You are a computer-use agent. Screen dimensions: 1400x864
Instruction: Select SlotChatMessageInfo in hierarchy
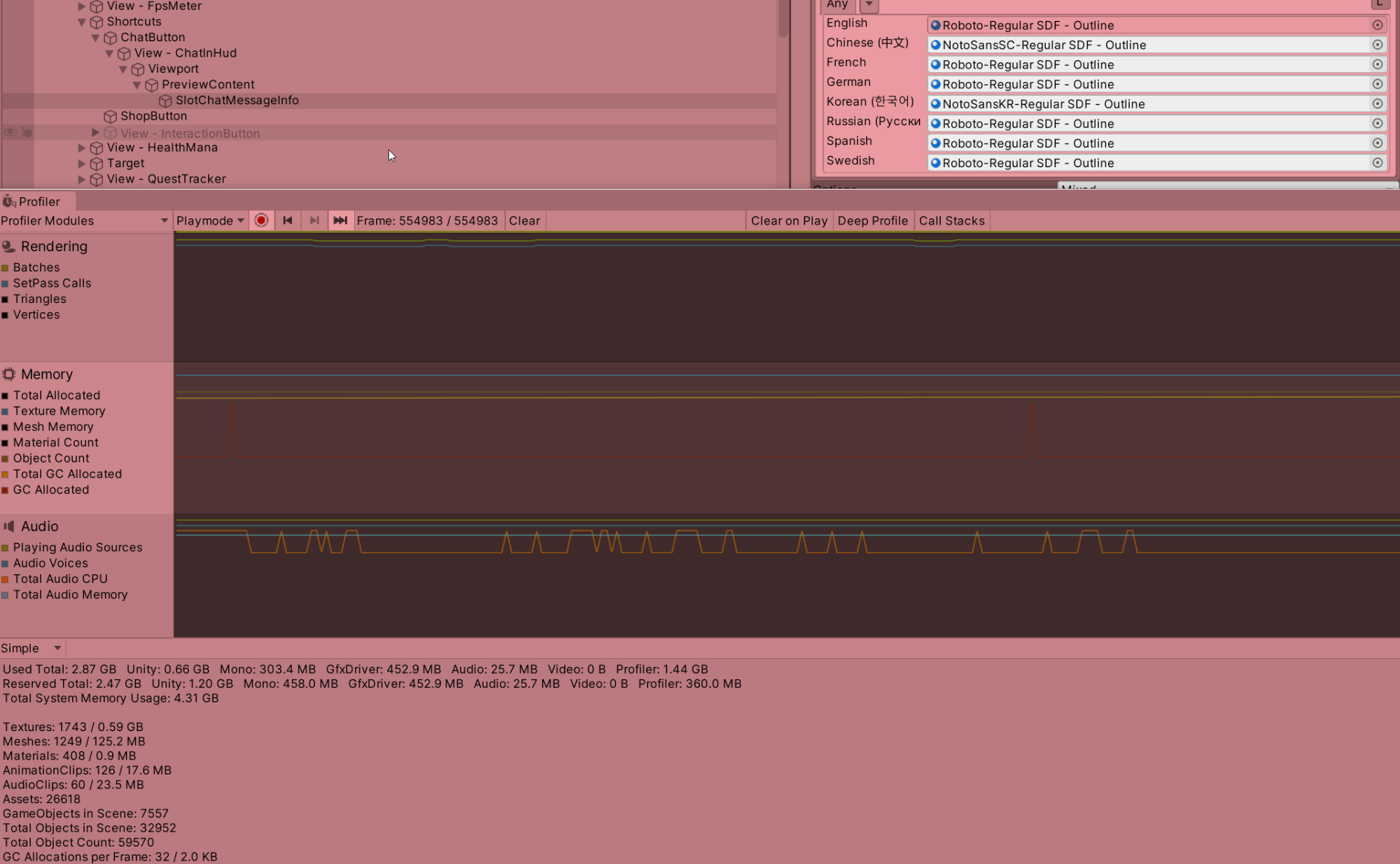point(237,100)
